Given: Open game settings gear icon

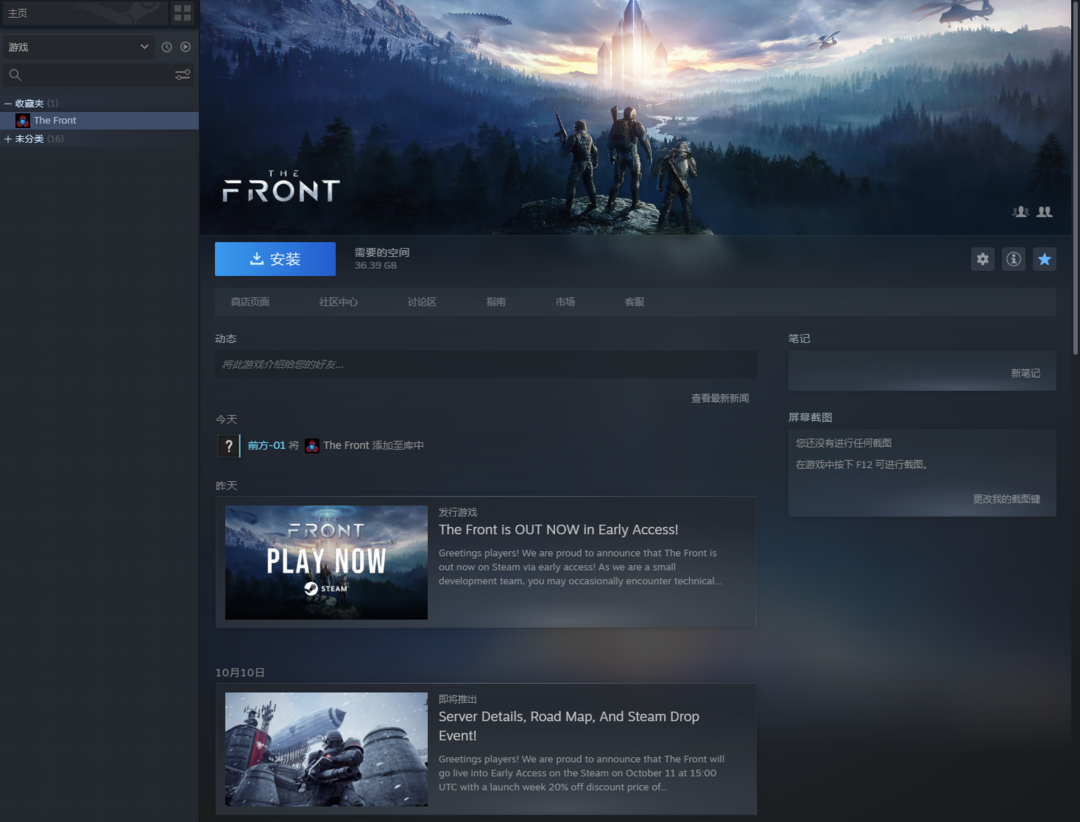Looking at the screenshot, I should [982, 259].
